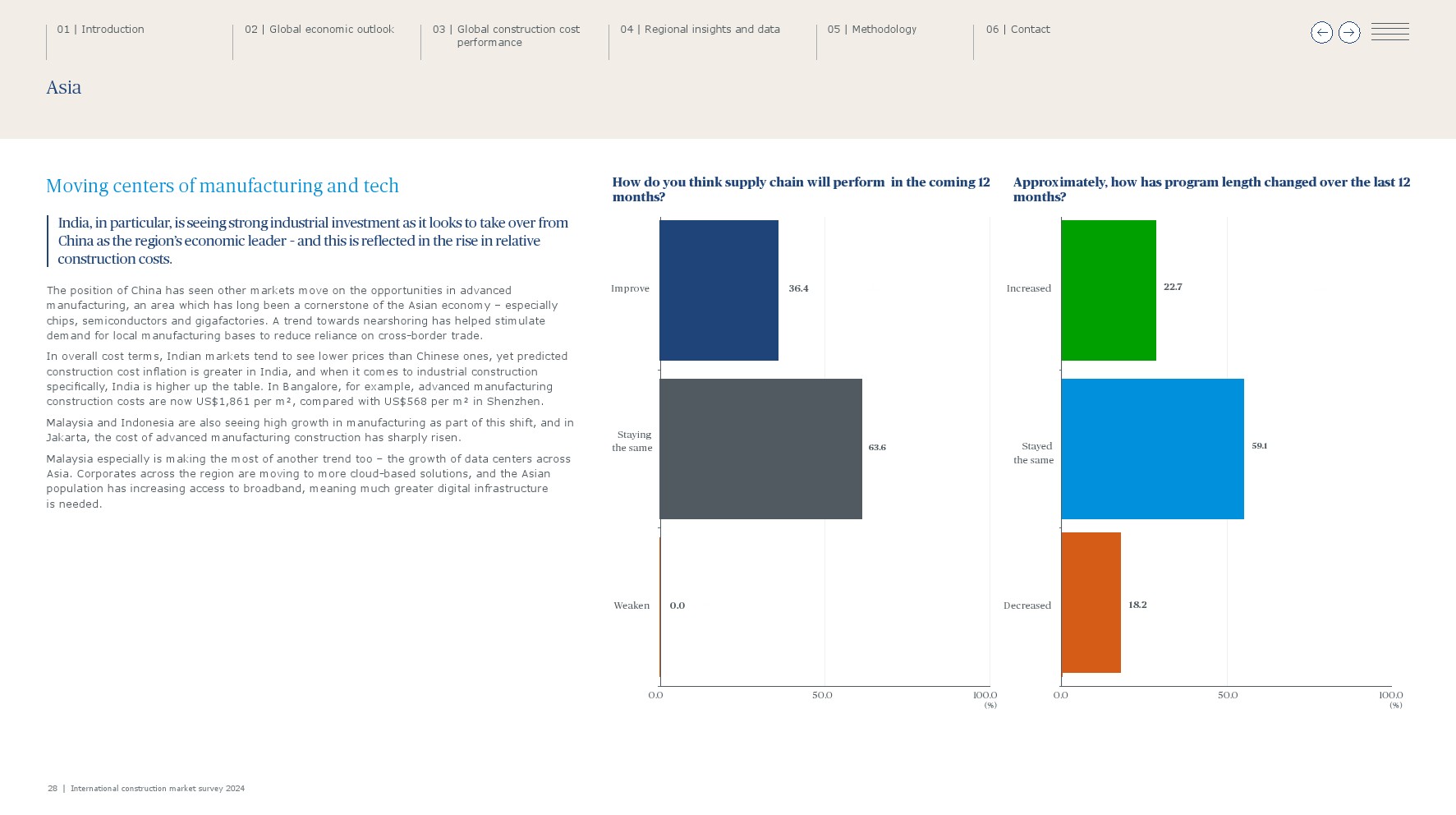Go to 02 Global economic outlook
Image resolution: width=1456 pixels, height=815 pixels.
[319, 30]
